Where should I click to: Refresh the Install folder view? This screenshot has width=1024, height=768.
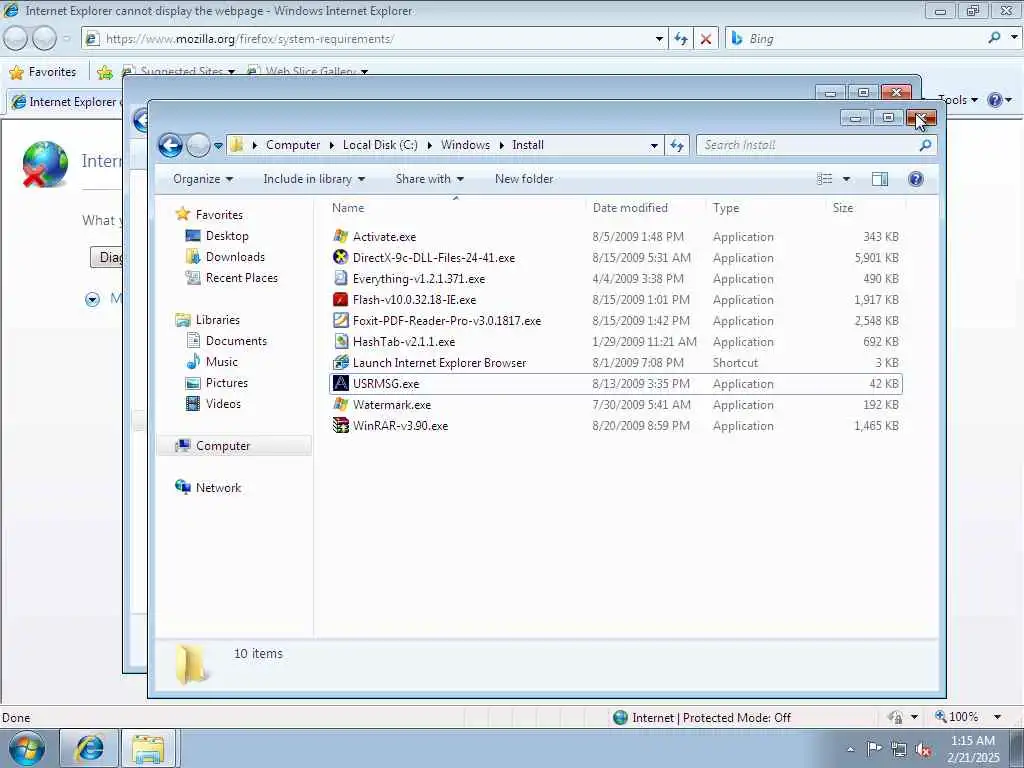(x=677, y=145)
